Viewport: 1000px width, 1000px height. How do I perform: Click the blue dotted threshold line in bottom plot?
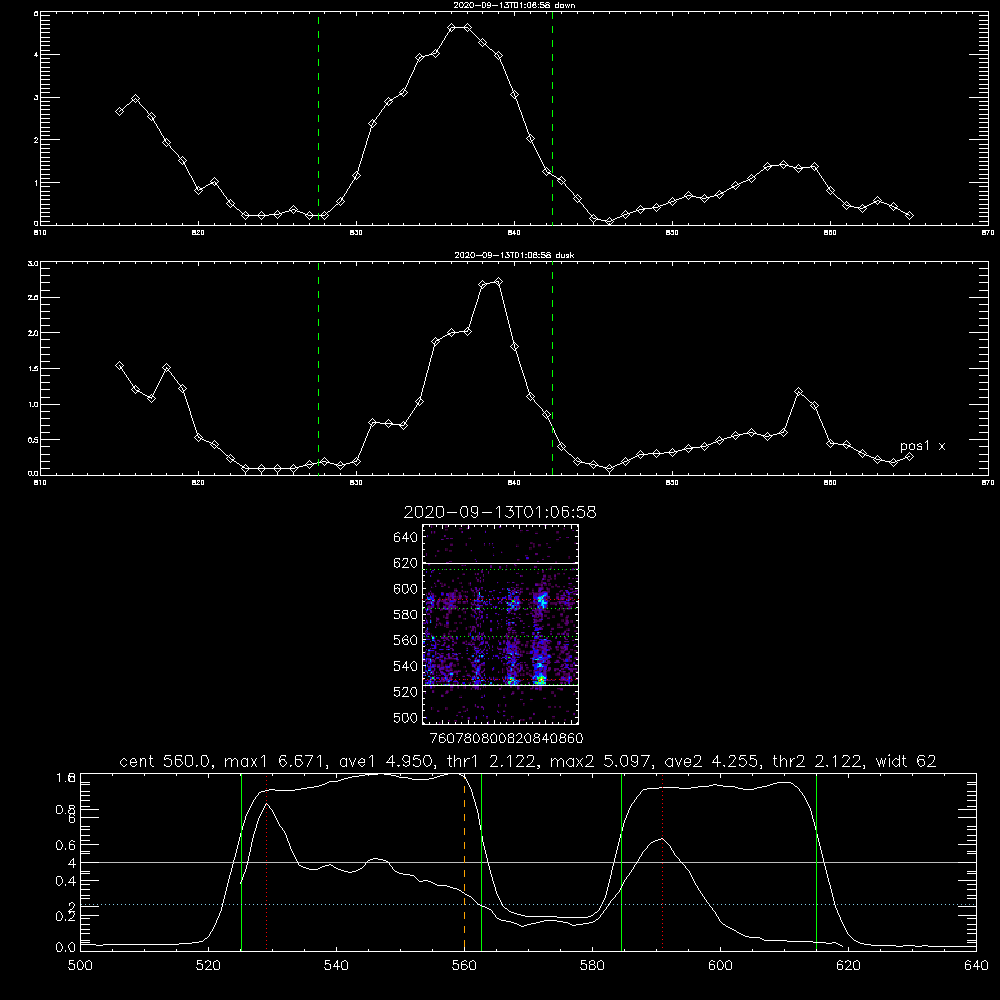[x=528, y=904]
